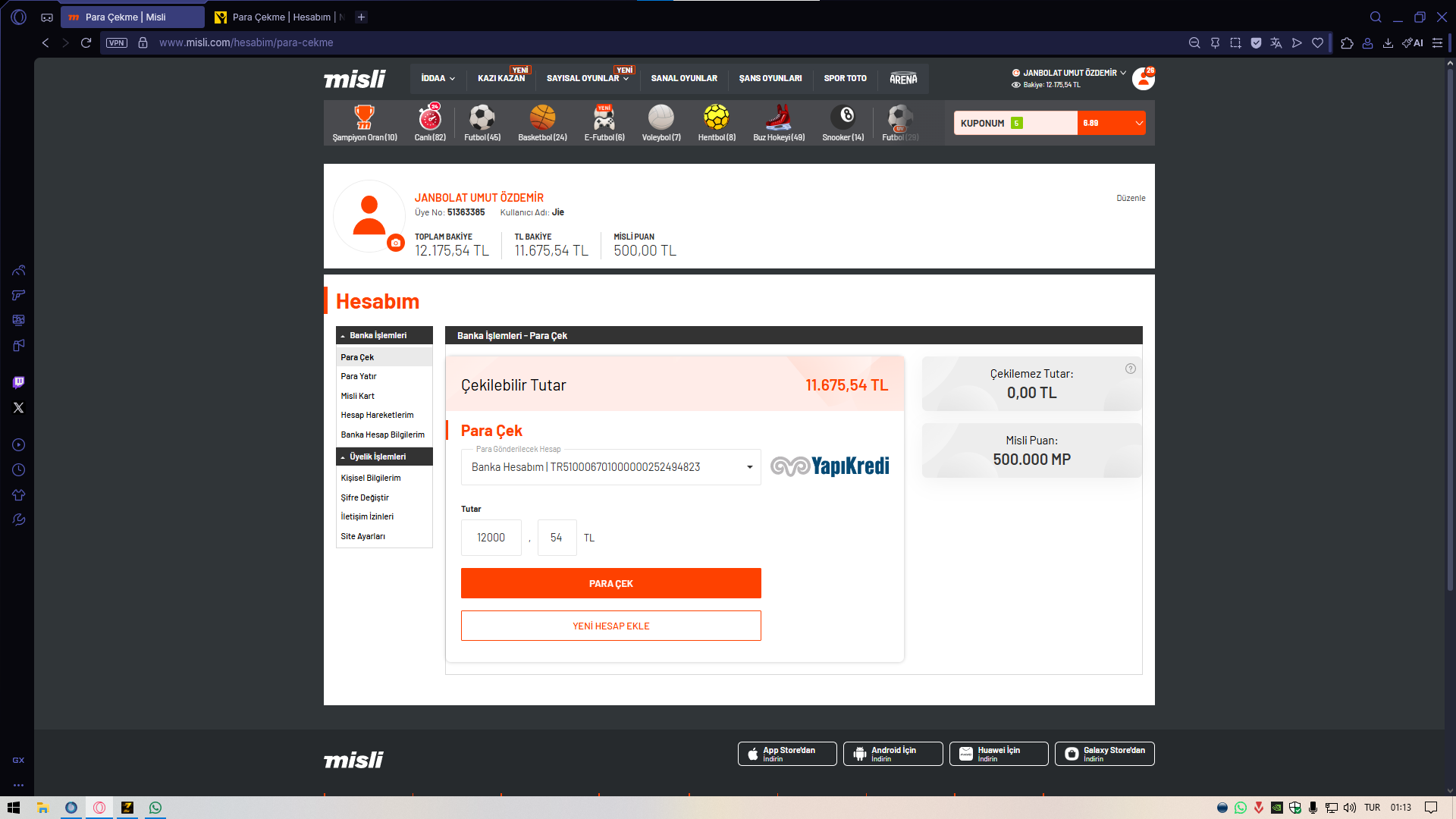This screenshot has width=1456, height=819.
Task: Click the Galaxy Store'dan download button
Action: click(1104, 754)
